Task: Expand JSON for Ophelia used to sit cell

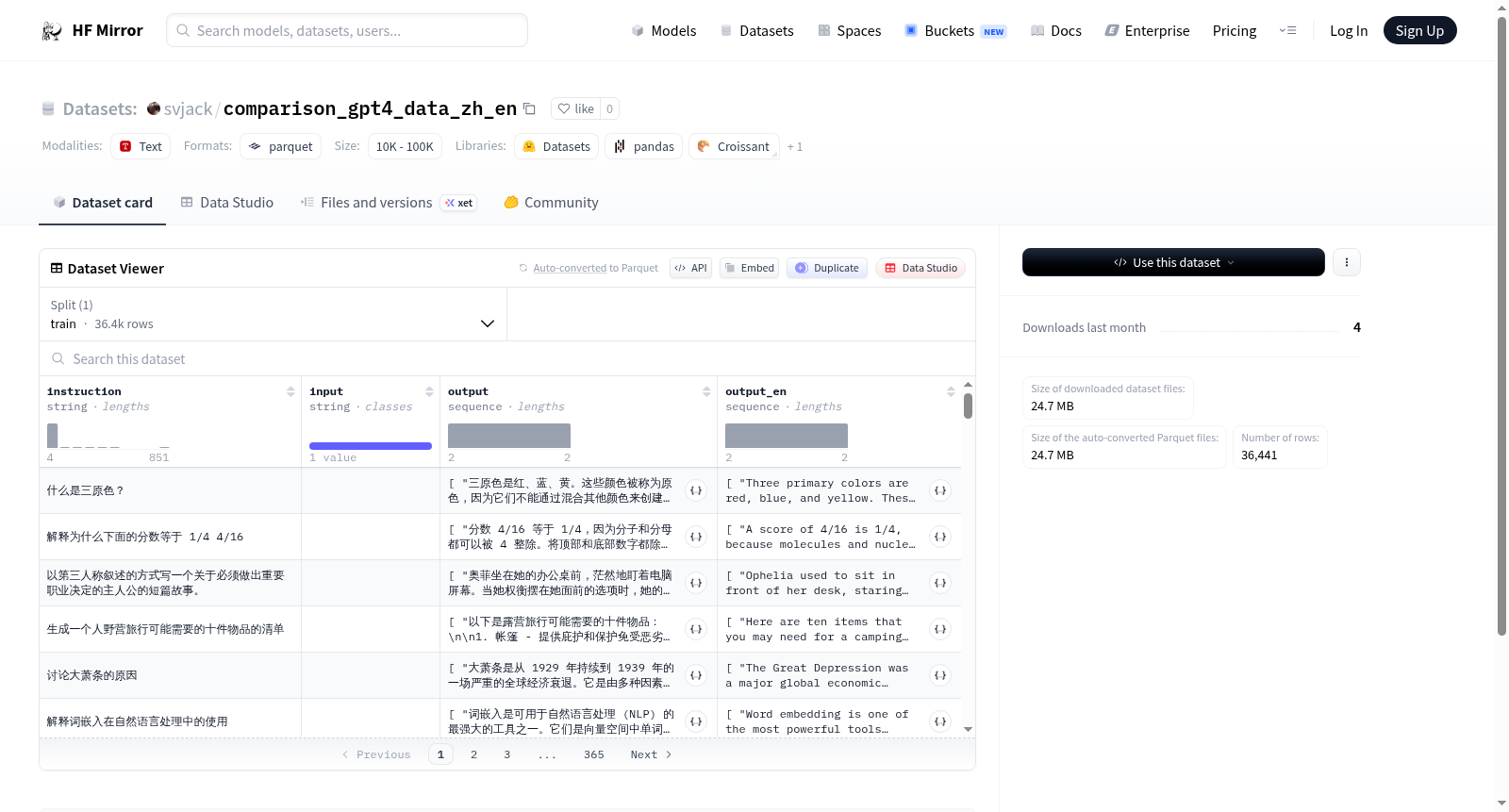Action: [940, 583]
